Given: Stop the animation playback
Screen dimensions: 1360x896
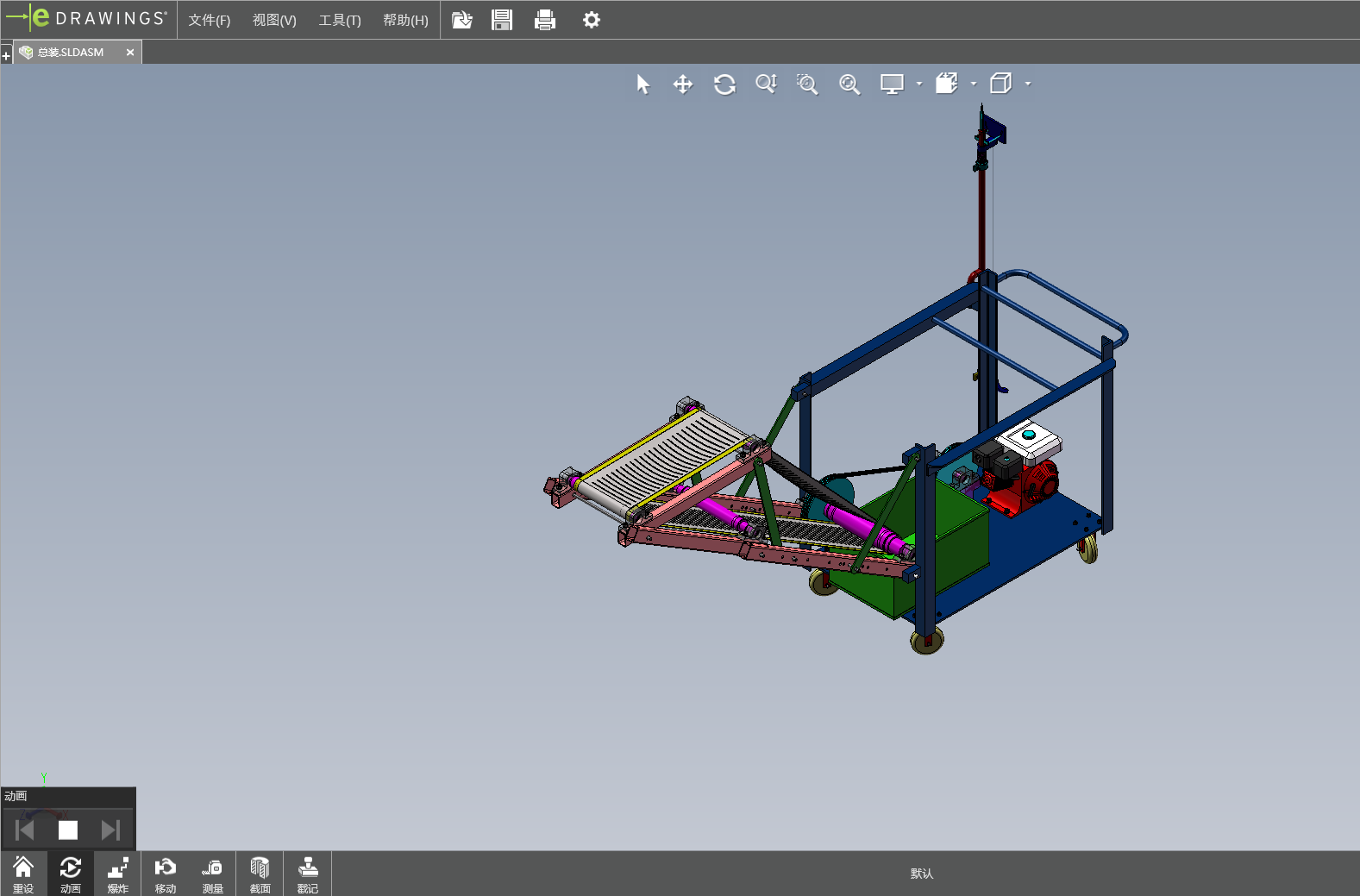Looking at the screenshot, I should click(68, 830).
